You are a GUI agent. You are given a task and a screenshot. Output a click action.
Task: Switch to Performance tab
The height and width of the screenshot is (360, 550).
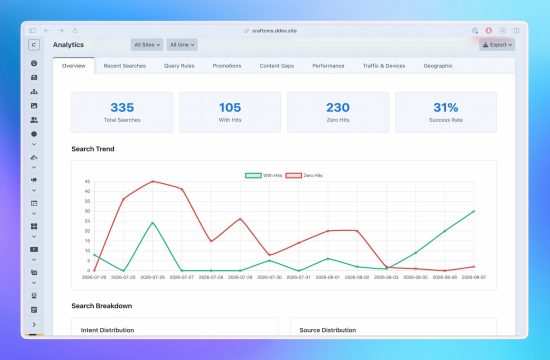pos(328,66)
